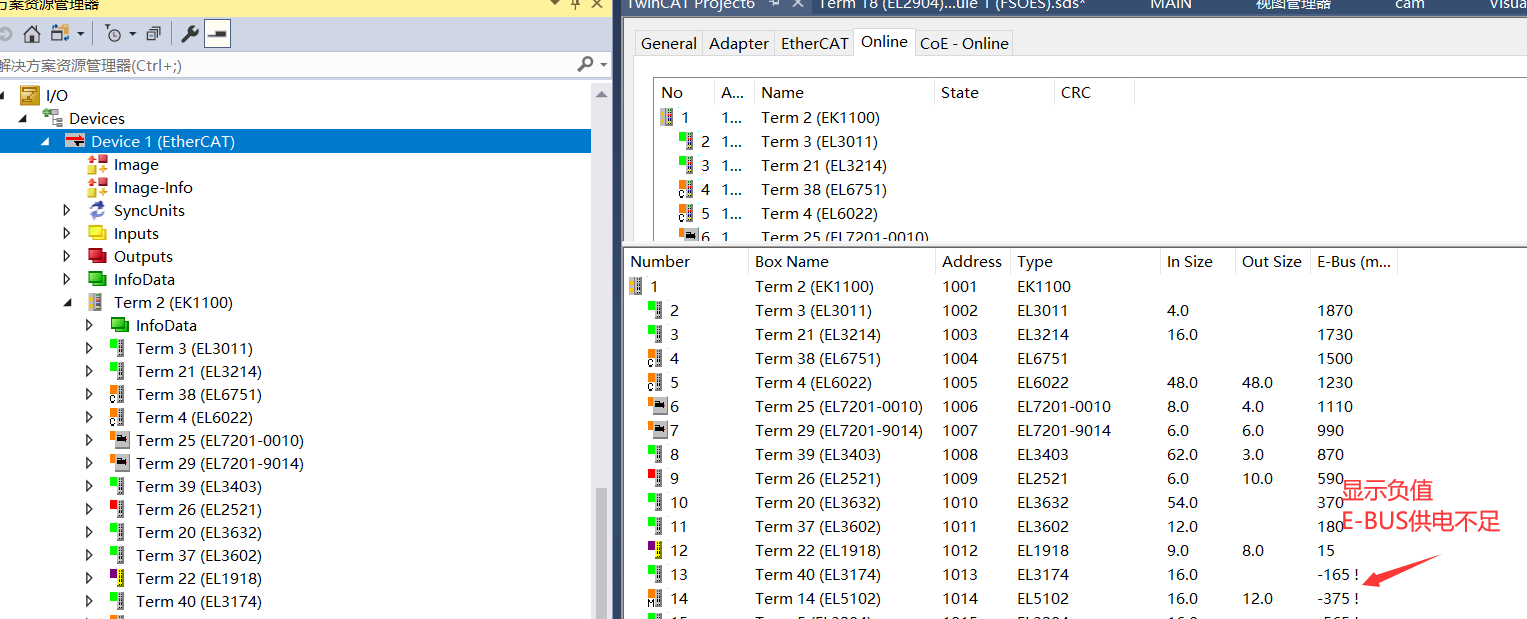This screenshot has width=1527, height=619.
Task: Open the CoE - Online tab
Action: tap(963, 43)
